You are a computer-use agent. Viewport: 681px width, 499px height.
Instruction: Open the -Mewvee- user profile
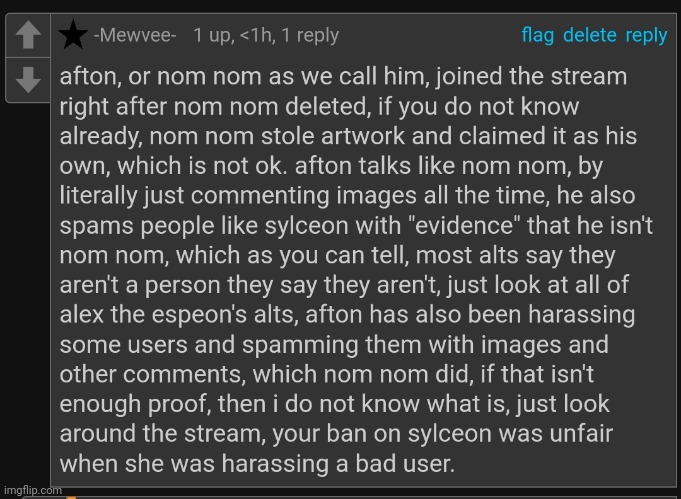click(135, 35)
